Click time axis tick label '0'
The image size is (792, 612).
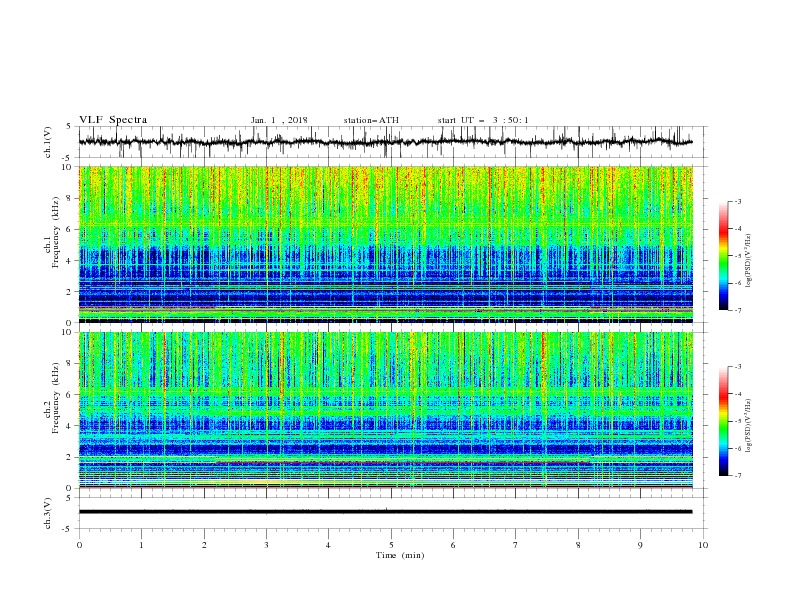(x=79, y=545)
